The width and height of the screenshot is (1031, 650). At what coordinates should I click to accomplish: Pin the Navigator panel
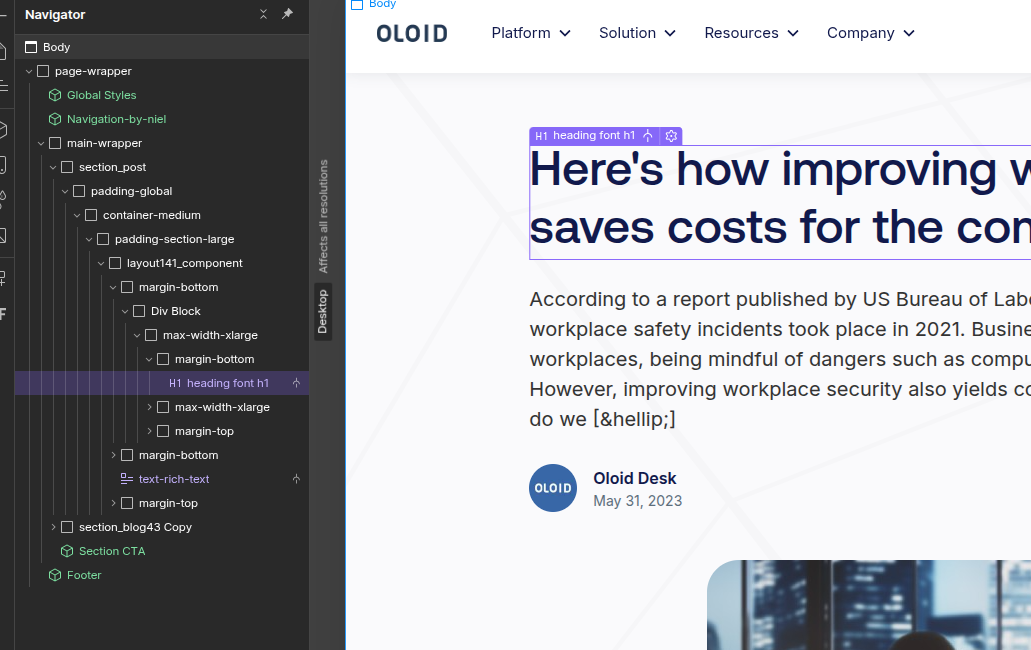pos(287,14)
